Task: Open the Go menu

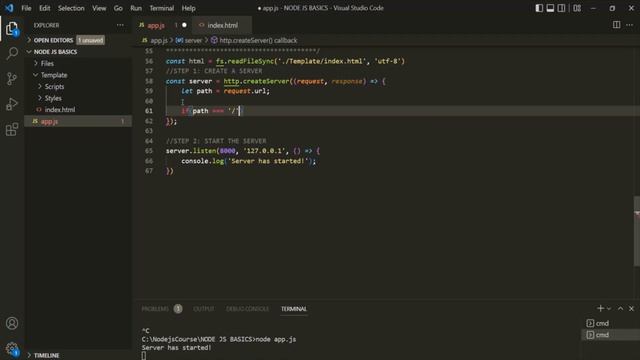Action: coord(118,8)
